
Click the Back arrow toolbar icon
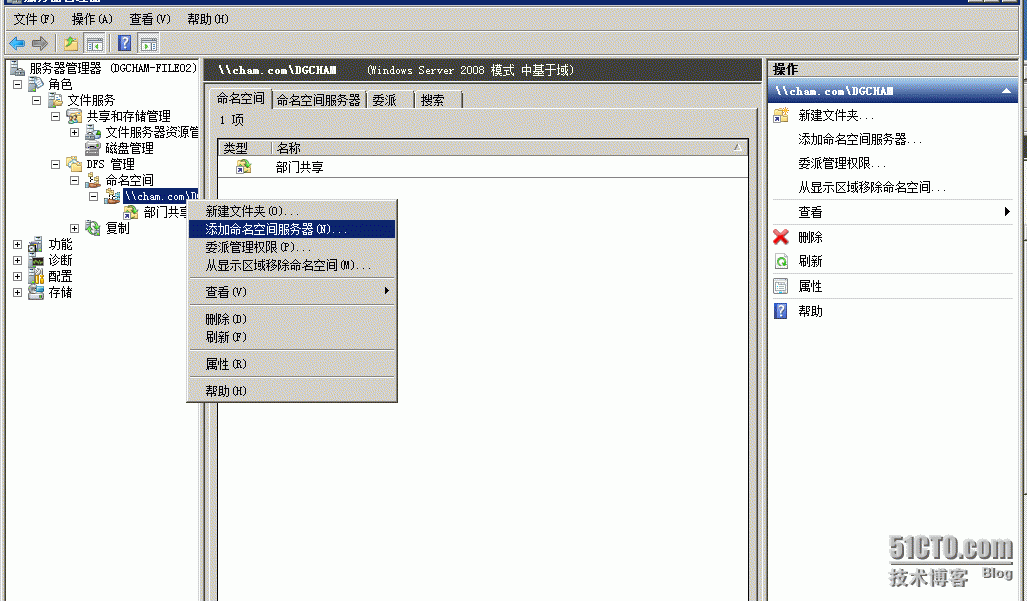click(17, 44)
